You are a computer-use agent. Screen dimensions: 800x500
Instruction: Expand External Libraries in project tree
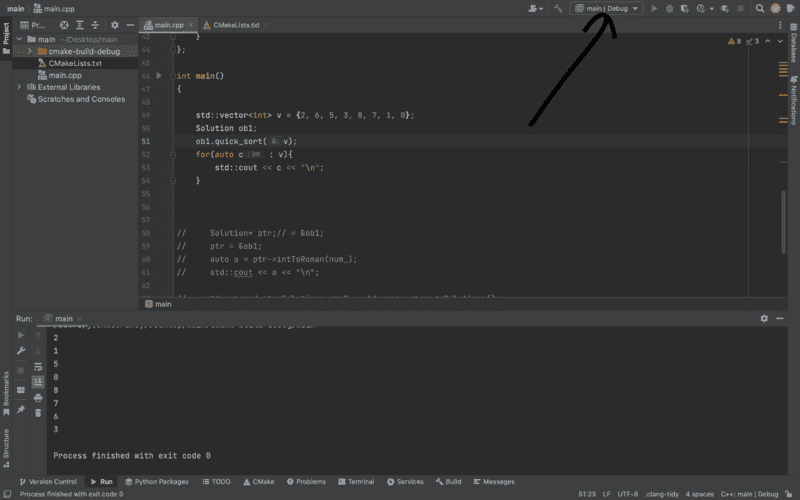pos(19,87)
